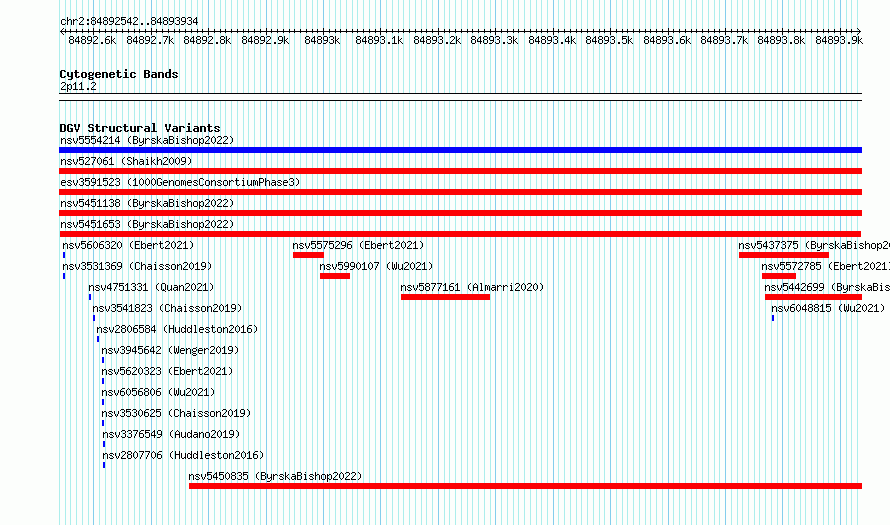Screen dimensions: 890x525
Task: Click the nsv3541823 small blue marker
Action: (x=94, y=318)
